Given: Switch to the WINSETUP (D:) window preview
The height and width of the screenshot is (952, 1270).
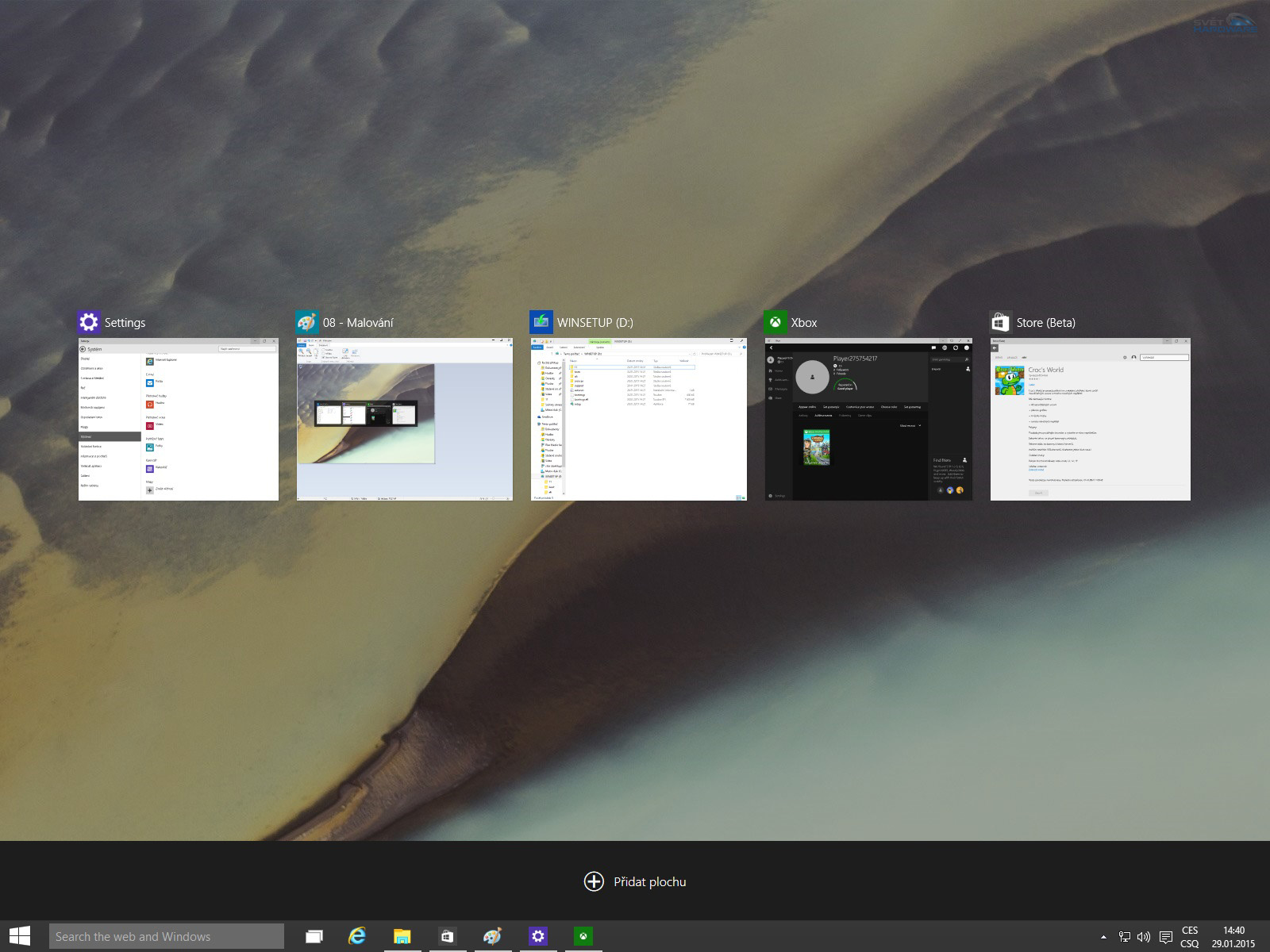Looking at the screenshot, I should pos(639,419).
